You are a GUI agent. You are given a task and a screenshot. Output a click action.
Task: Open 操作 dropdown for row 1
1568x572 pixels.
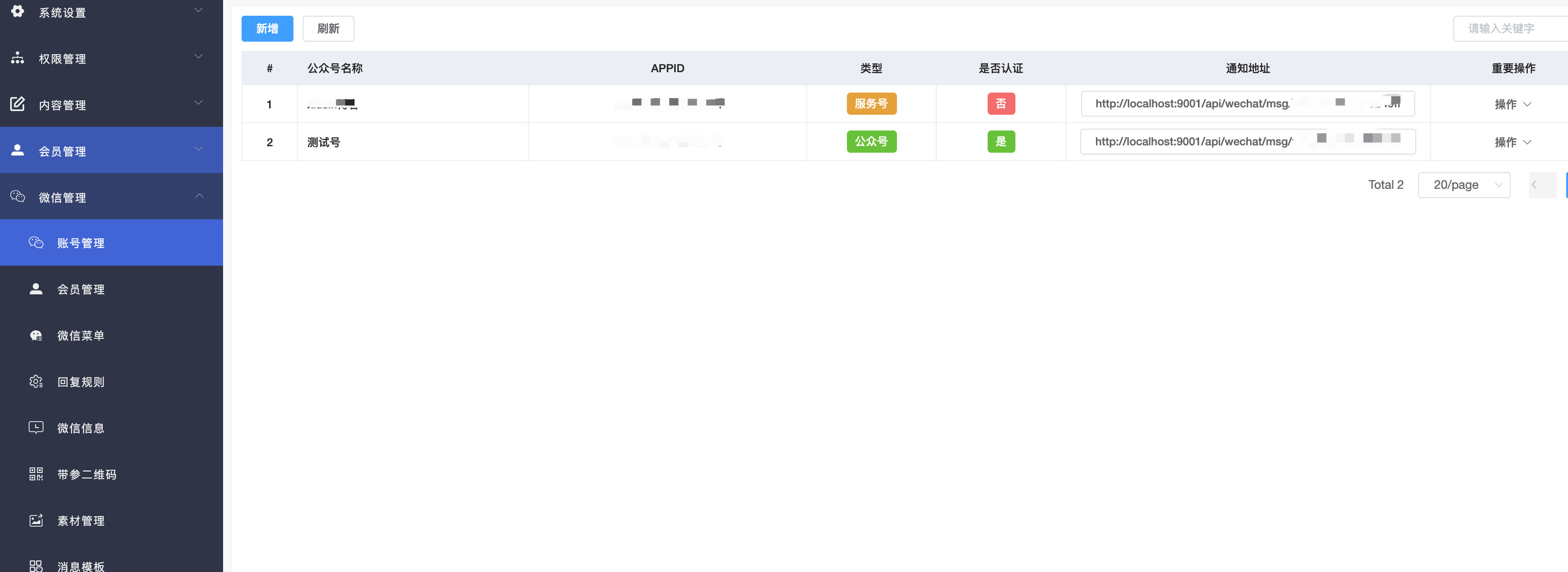(1512, 104)
